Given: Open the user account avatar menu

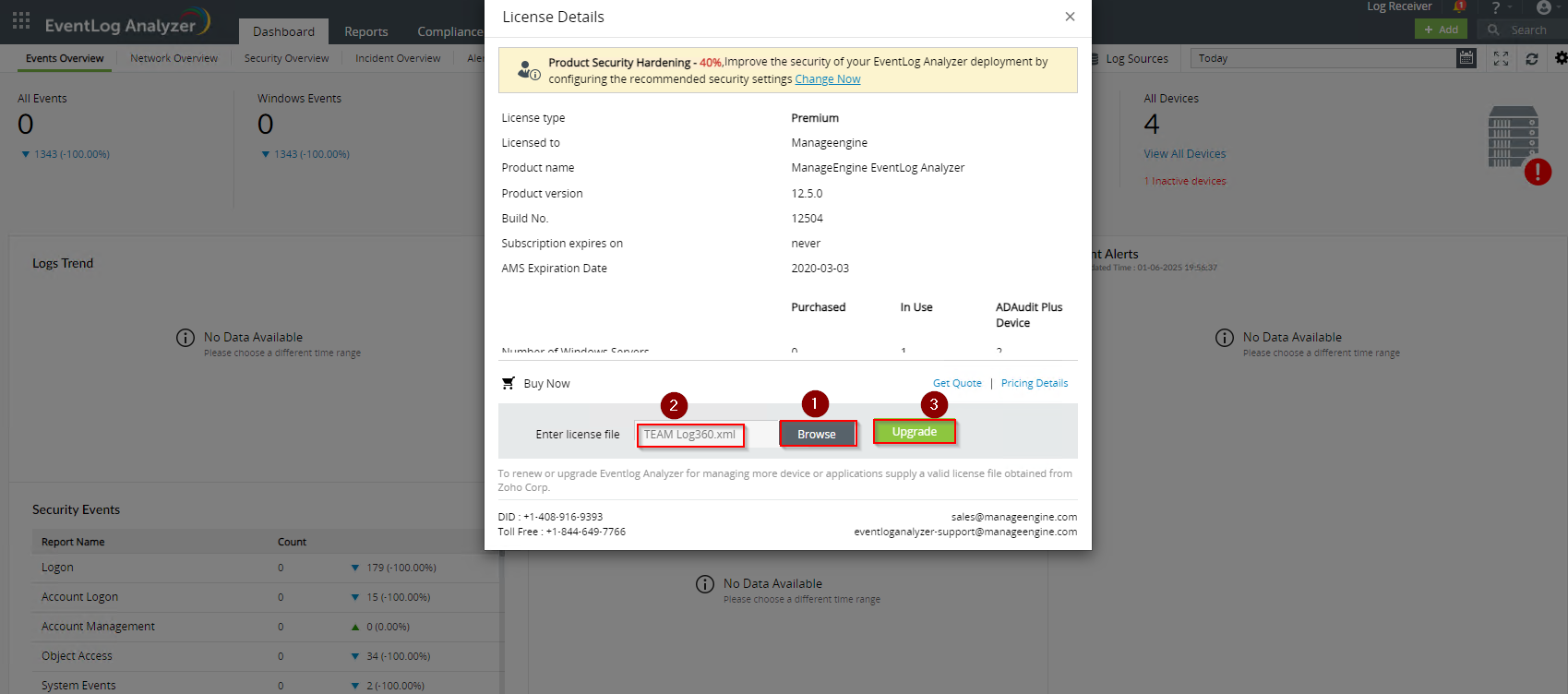Looking at the screenshot, I should pyautogui.click(x=1543, y=7).
